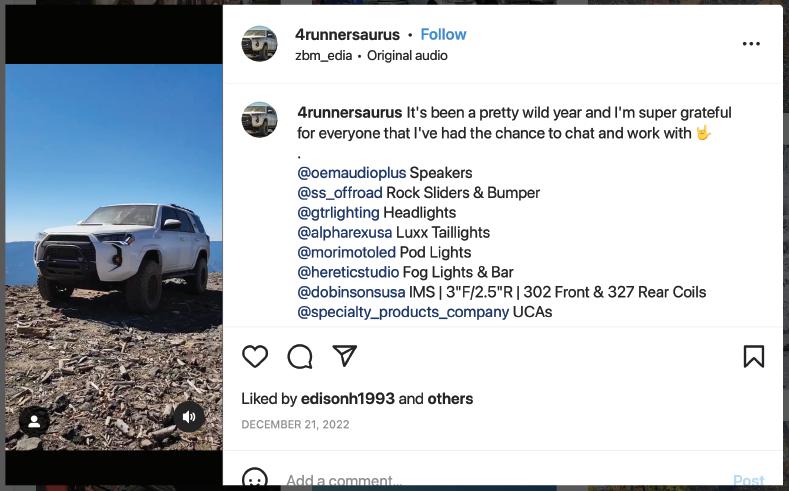Share post with paper plane icon
Viewport: 789px width, 491px height.
coord(345,356)
